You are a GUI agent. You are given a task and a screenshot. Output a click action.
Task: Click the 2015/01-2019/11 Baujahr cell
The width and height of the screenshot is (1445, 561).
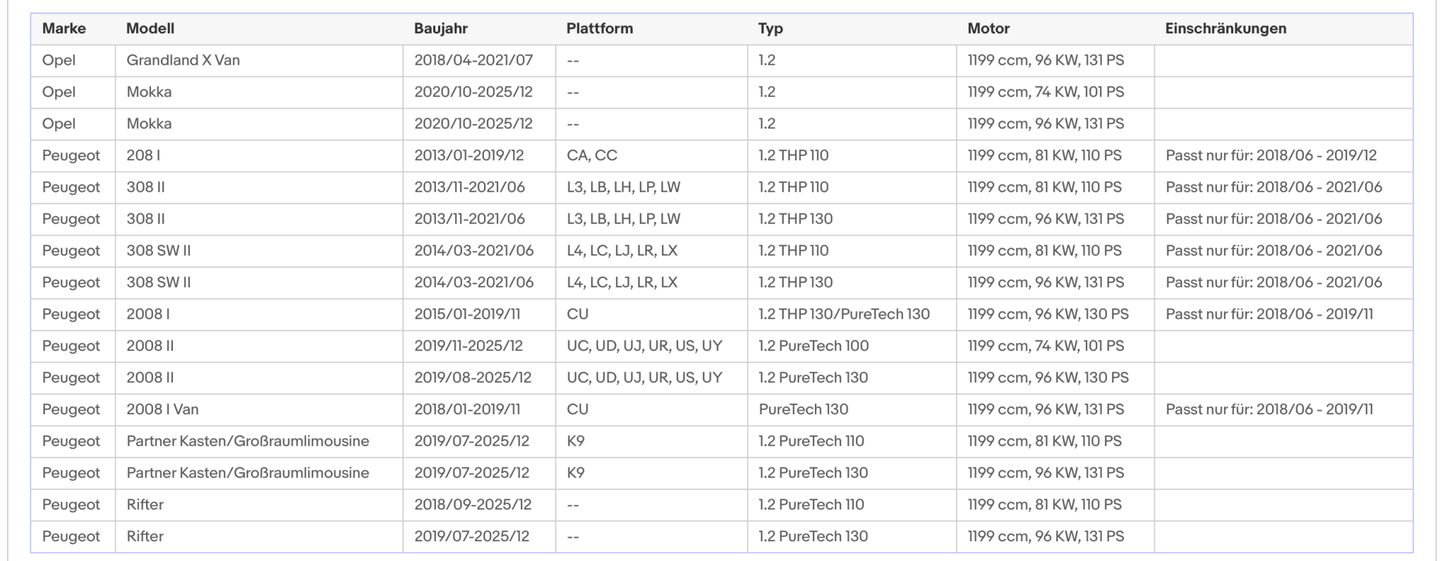467,314
